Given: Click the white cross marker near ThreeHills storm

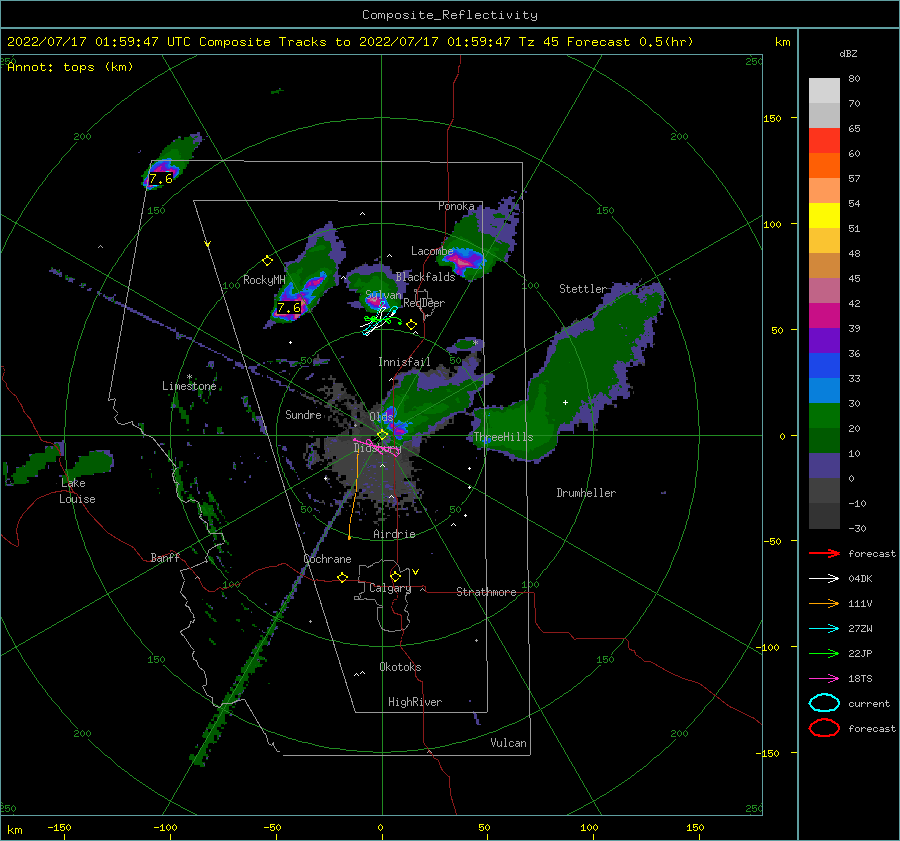Looking at the screenshot, I should (565, 402).
